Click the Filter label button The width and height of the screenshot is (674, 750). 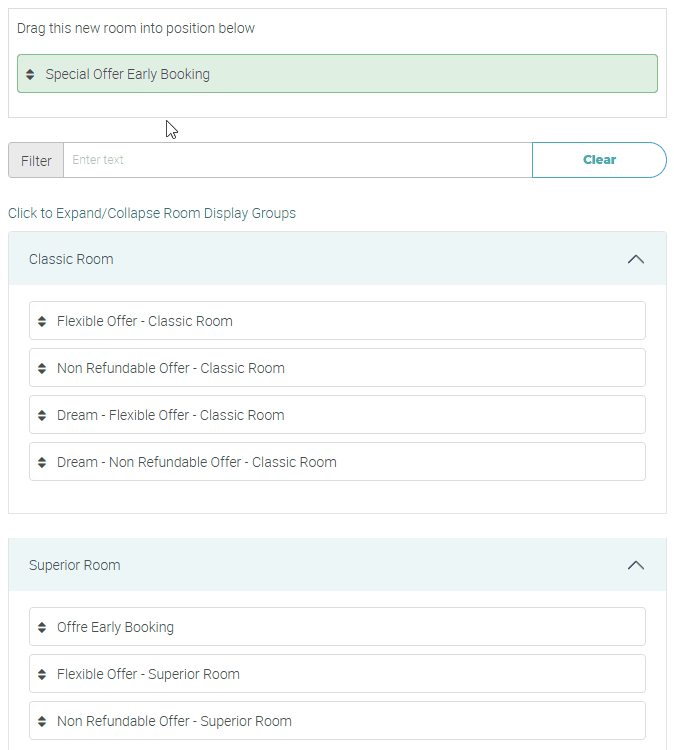[36, 160]
